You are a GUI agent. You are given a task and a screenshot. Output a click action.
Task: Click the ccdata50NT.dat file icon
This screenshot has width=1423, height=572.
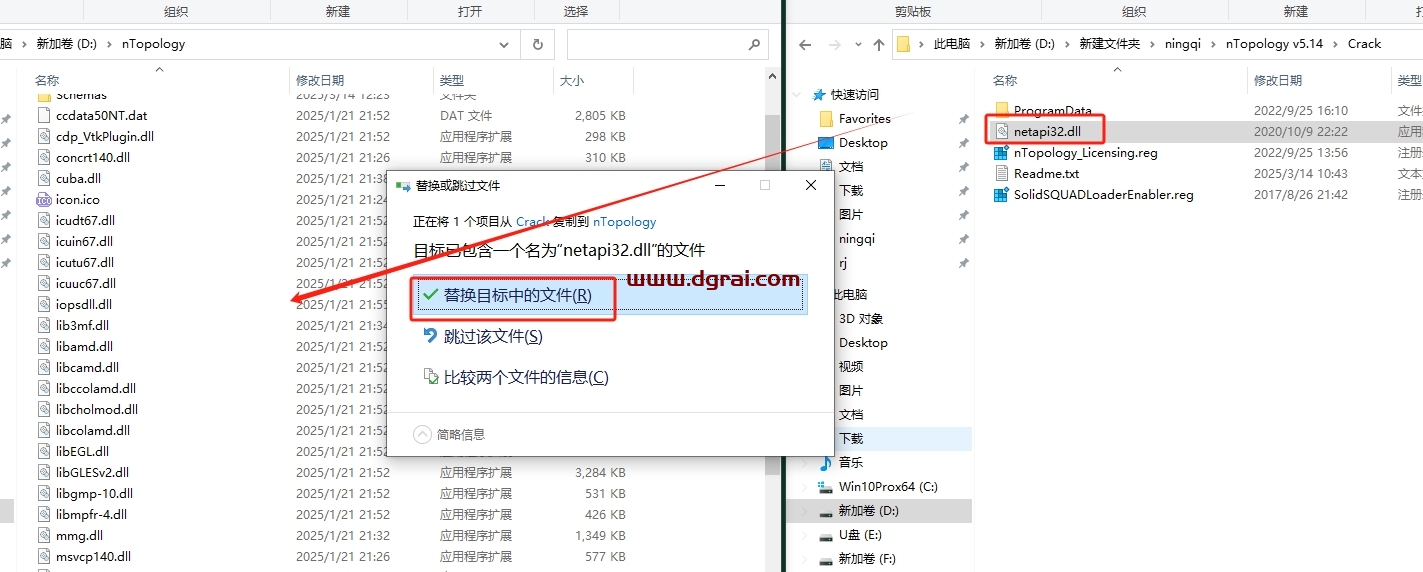[44, 115]
